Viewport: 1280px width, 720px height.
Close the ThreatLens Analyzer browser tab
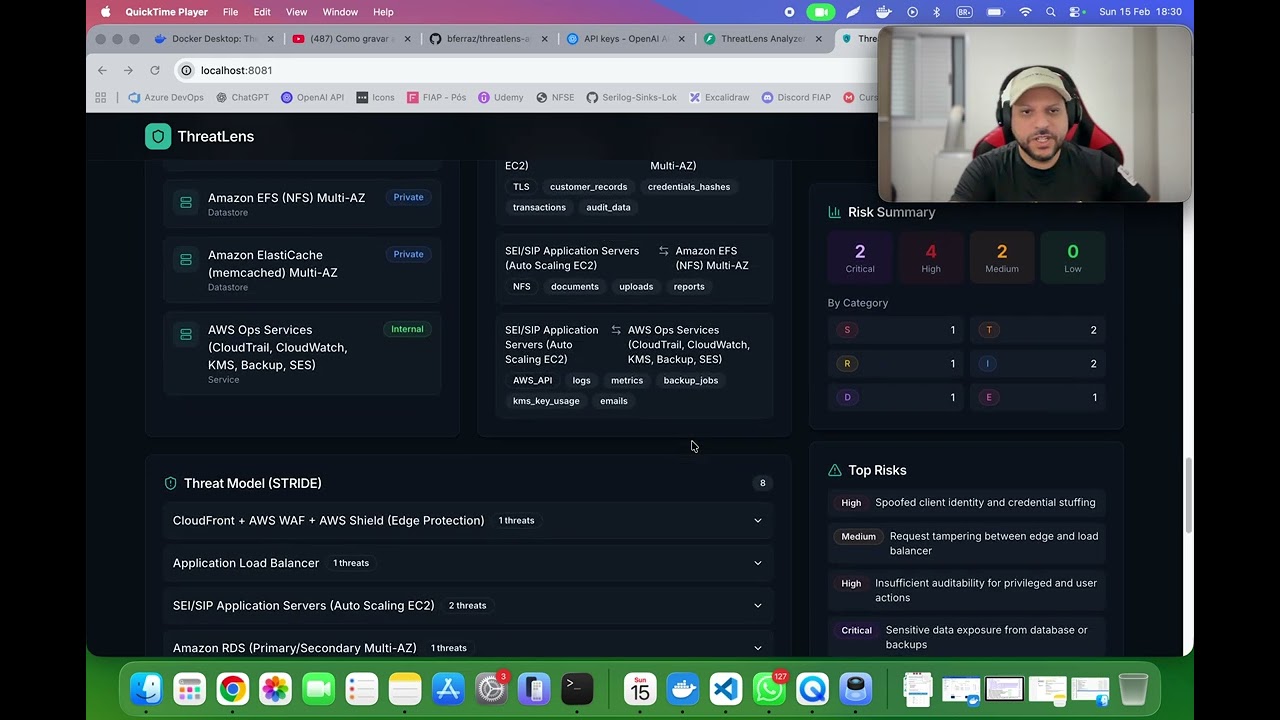(x=818, y=39)
